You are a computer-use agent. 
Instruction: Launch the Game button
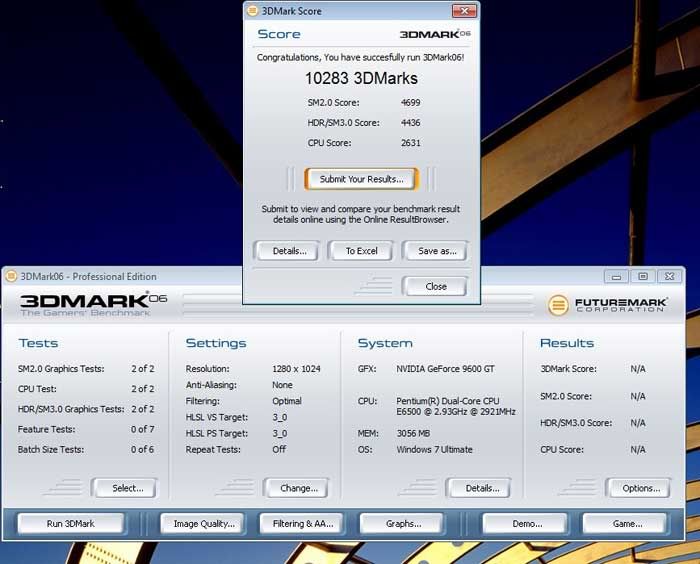click(625, 523)
